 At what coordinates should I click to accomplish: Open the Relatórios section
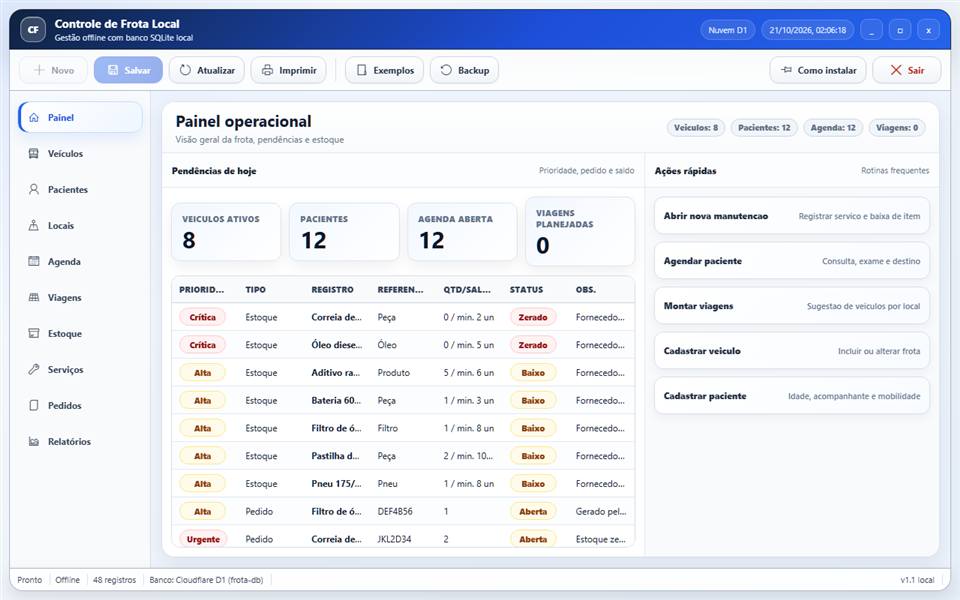click(x=80, y=441)
